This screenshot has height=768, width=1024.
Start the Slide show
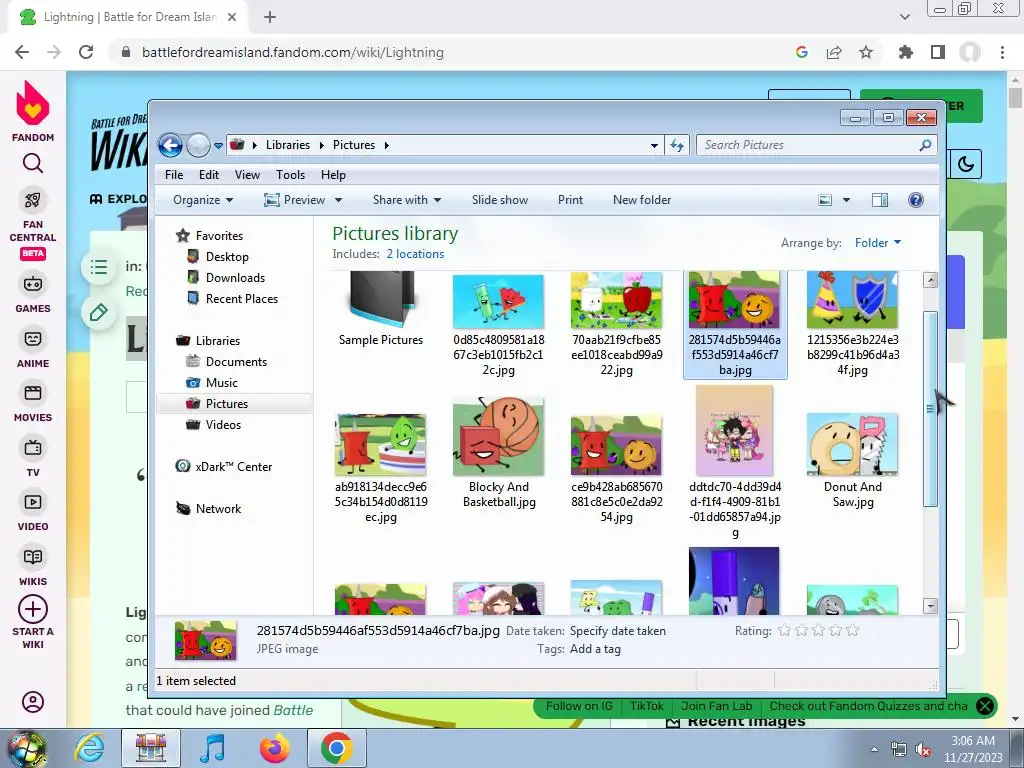pos(500,200)
